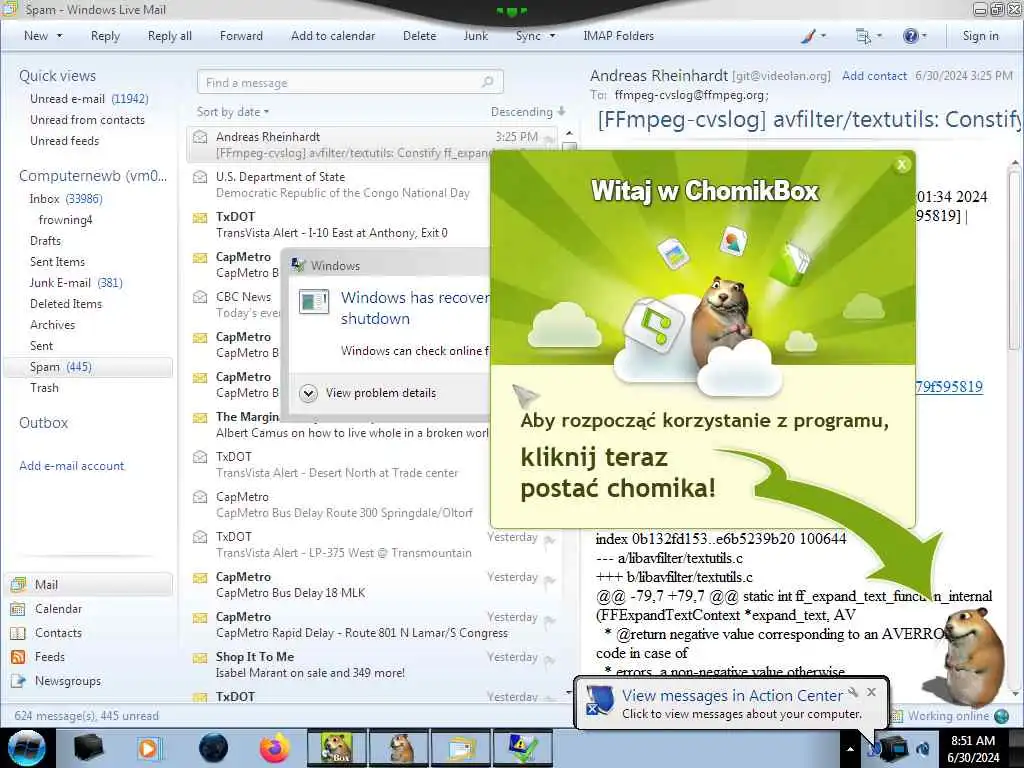Click Reply in the toolbar
Viewport: 1024px width, 768px height.
(105, 36)
